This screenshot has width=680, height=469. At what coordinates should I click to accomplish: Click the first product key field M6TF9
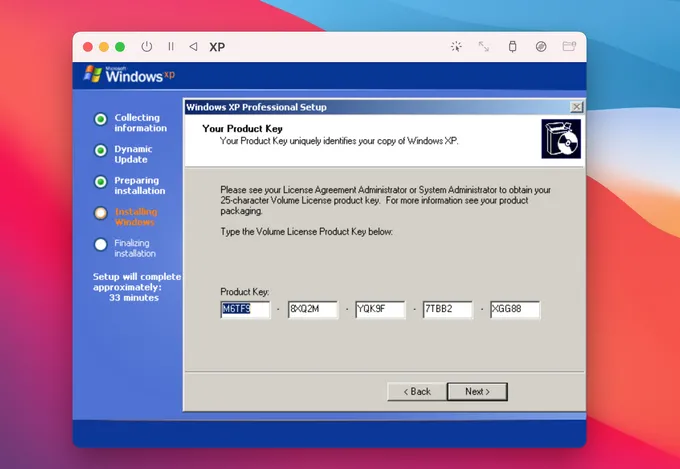coord(245,309)
